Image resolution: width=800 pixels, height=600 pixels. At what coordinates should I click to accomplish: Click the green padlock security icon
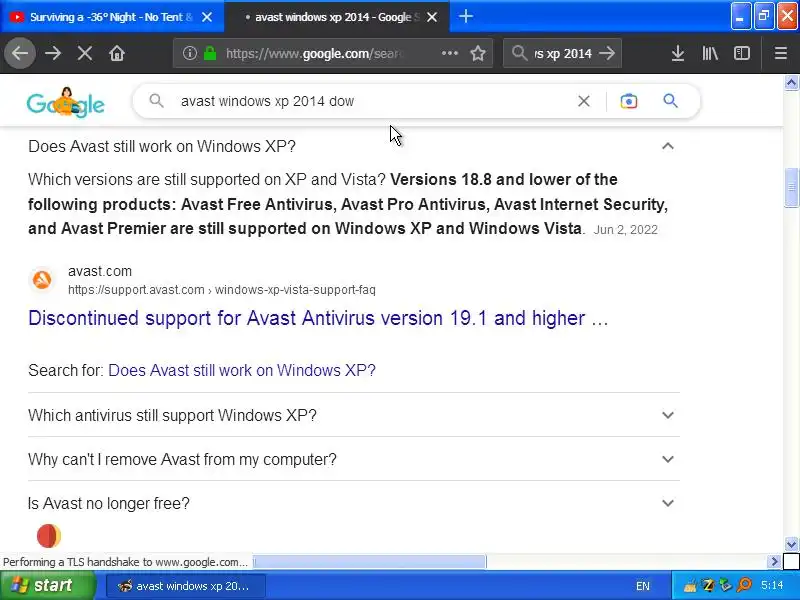[210, 53]
